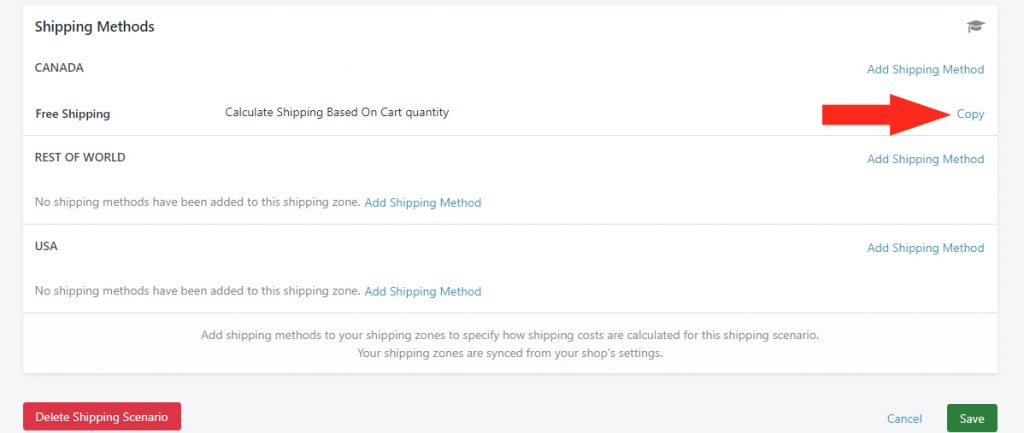Save the shipping scenario
Image resolution: width=1024 pixels, height=433 pixels.
click(971, 418)
